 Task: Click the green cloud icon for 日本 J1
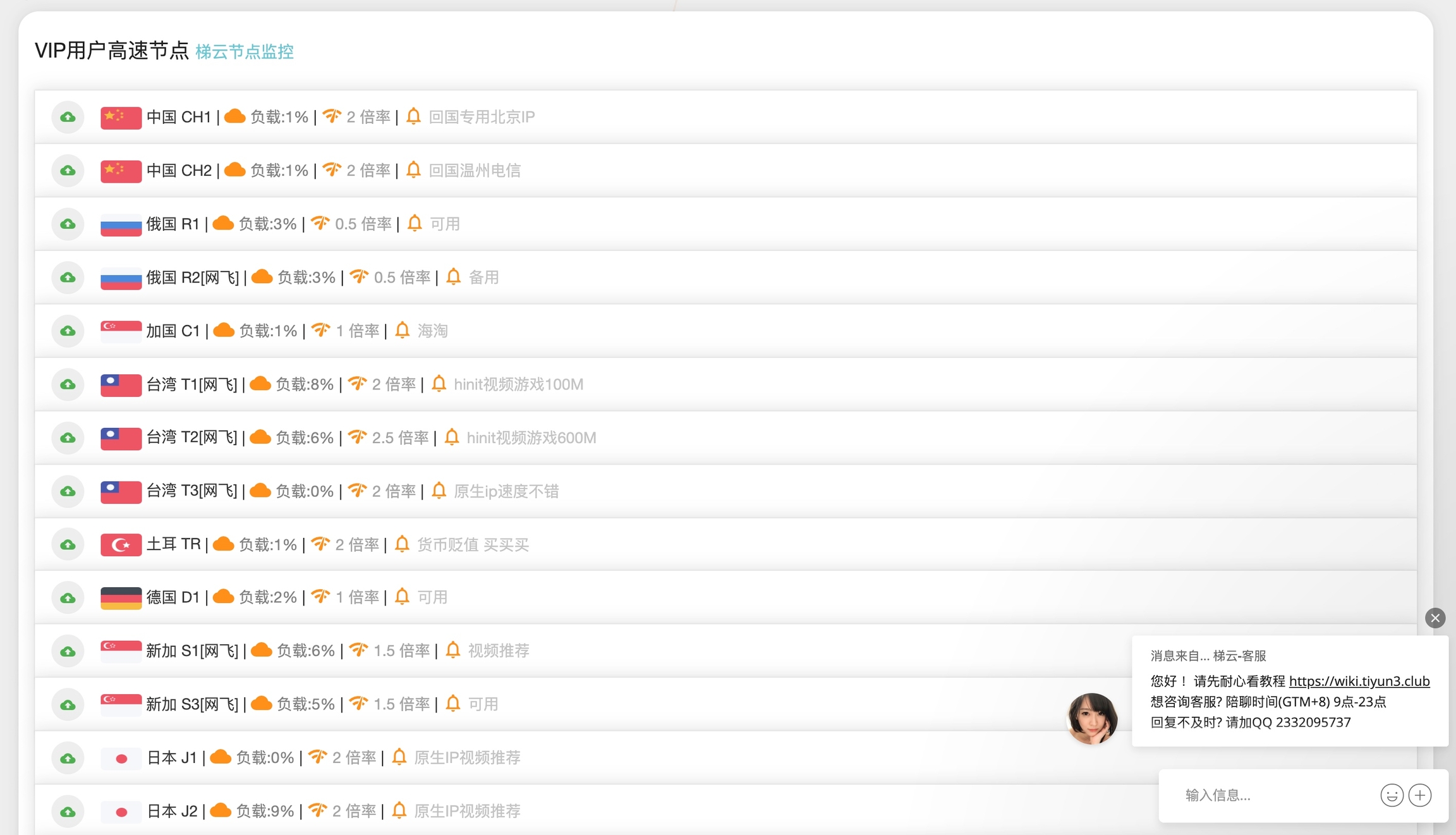coord(68,758)
